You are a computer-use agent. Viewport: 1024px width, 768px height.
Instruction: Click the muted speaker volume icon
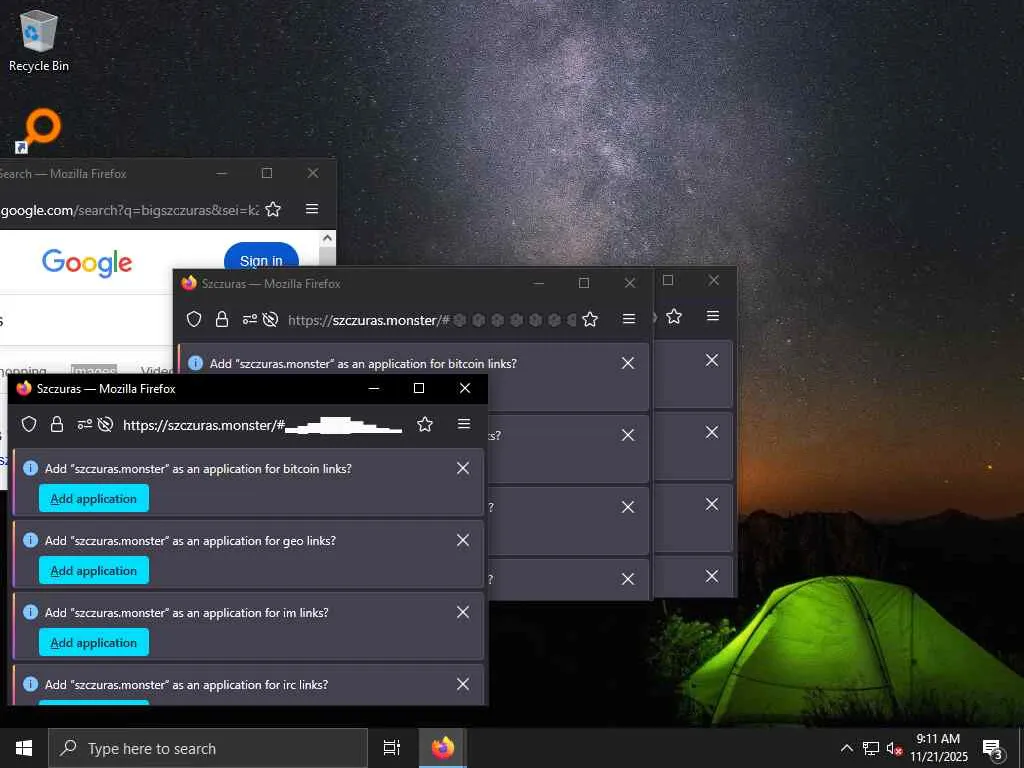(x=894, y=748)
